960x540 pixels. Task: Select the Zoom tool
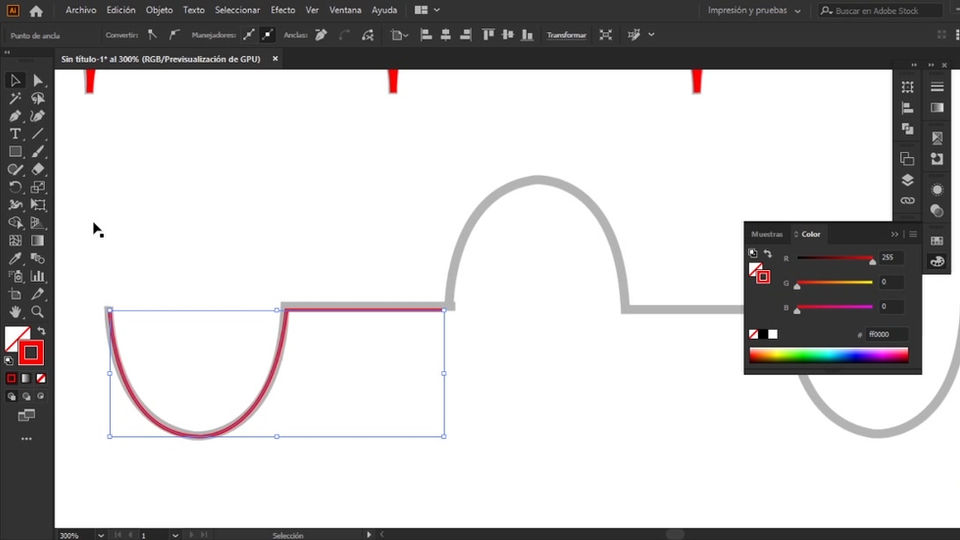[x=38, y=312]
